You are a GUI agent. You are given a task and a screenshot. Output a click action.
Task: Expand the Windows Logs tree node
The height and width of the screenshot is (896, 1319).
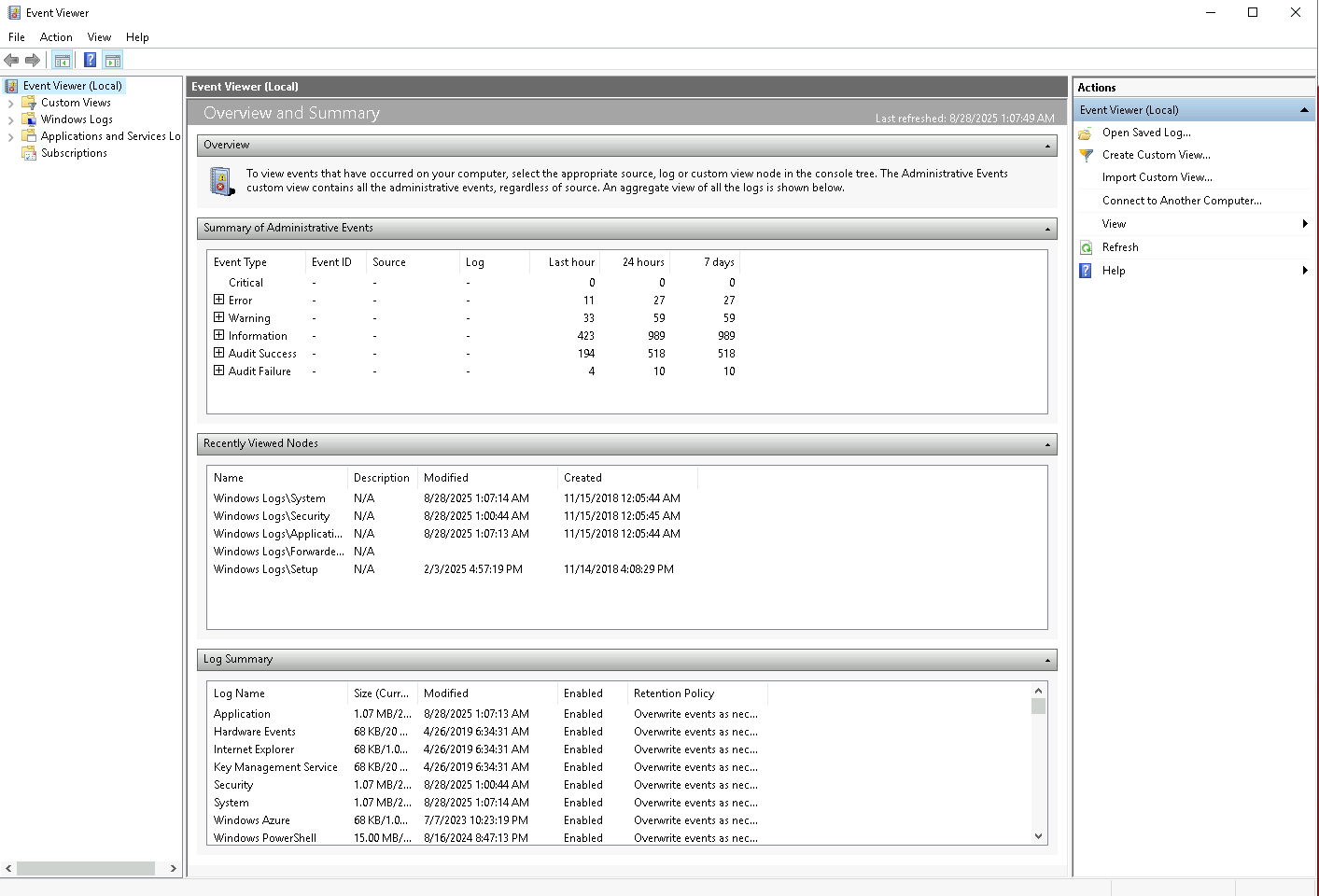point(11,119)
